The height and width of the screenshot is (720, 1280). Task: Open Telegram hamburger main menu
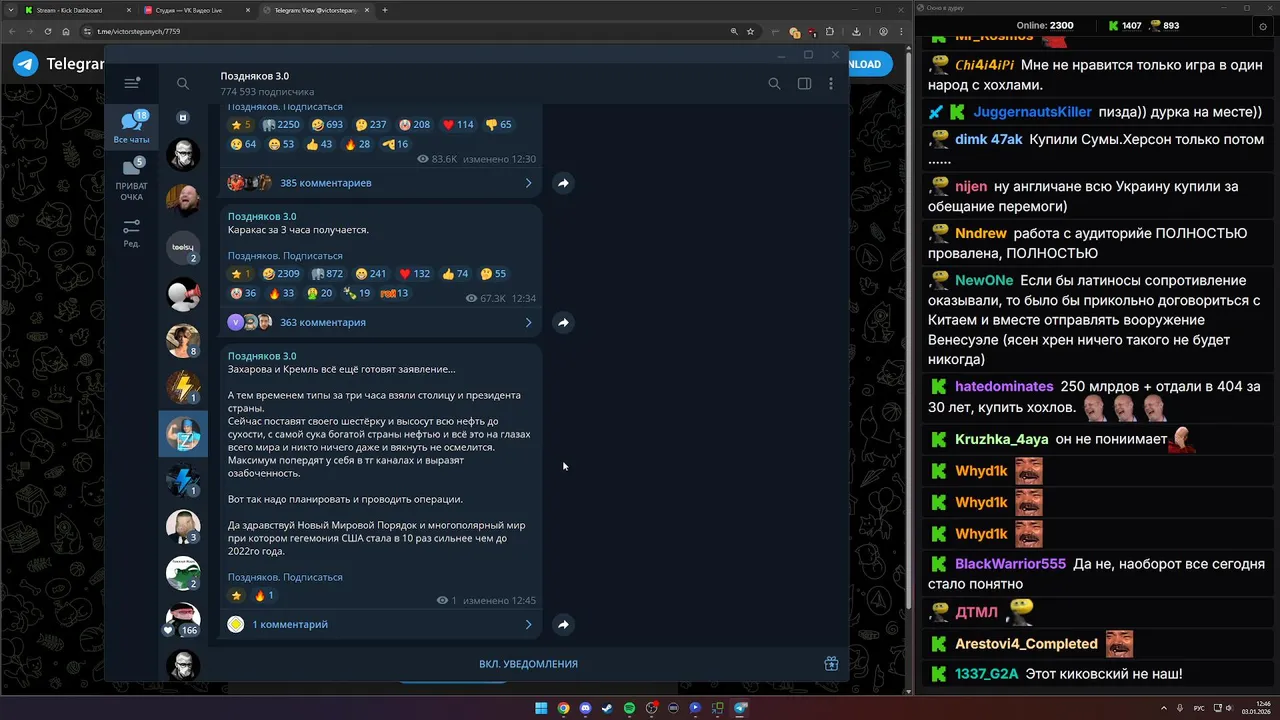click(131, 84)
